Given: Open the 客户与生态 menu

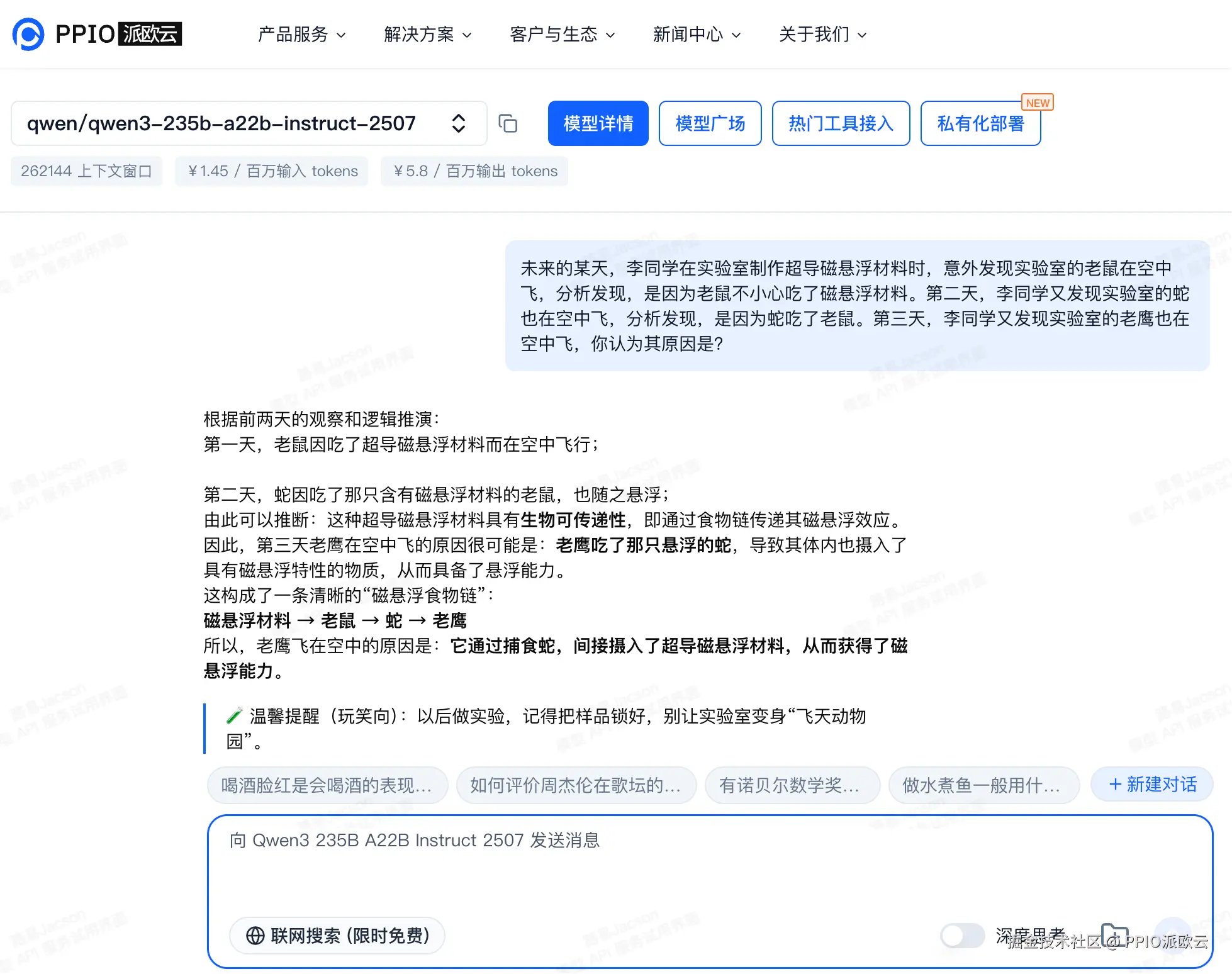Looking at the screenshot, I should point(562,34).
